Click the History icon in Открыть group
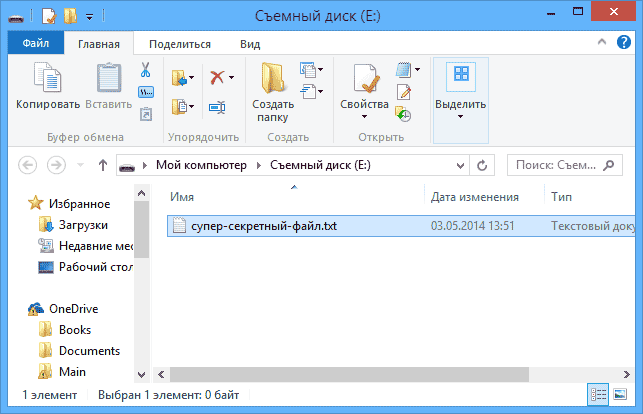The height and width of the screenshot is (414, 643). click(x=403, y=114)
